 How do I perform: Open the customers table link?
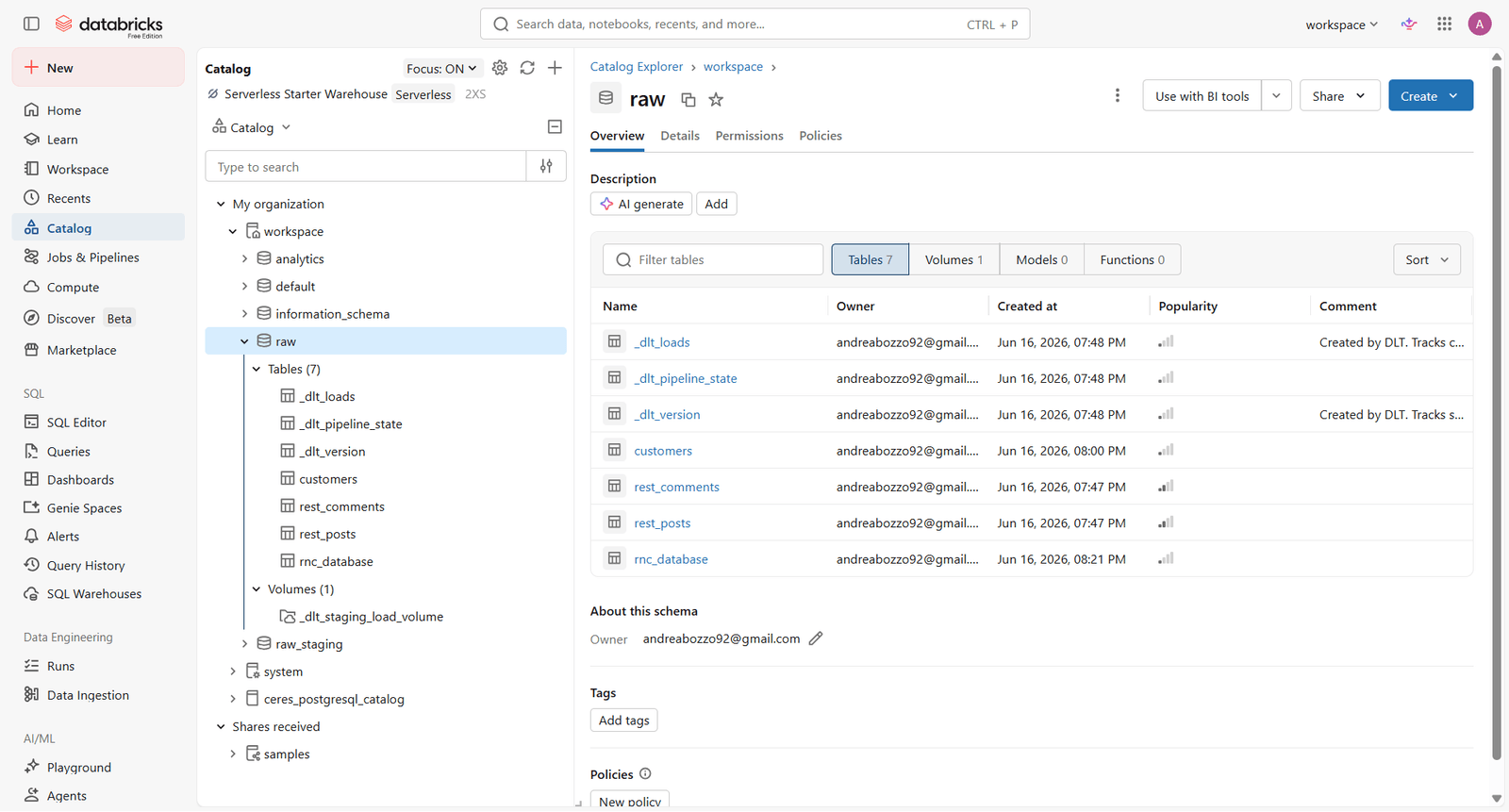[x=663, y=451]
